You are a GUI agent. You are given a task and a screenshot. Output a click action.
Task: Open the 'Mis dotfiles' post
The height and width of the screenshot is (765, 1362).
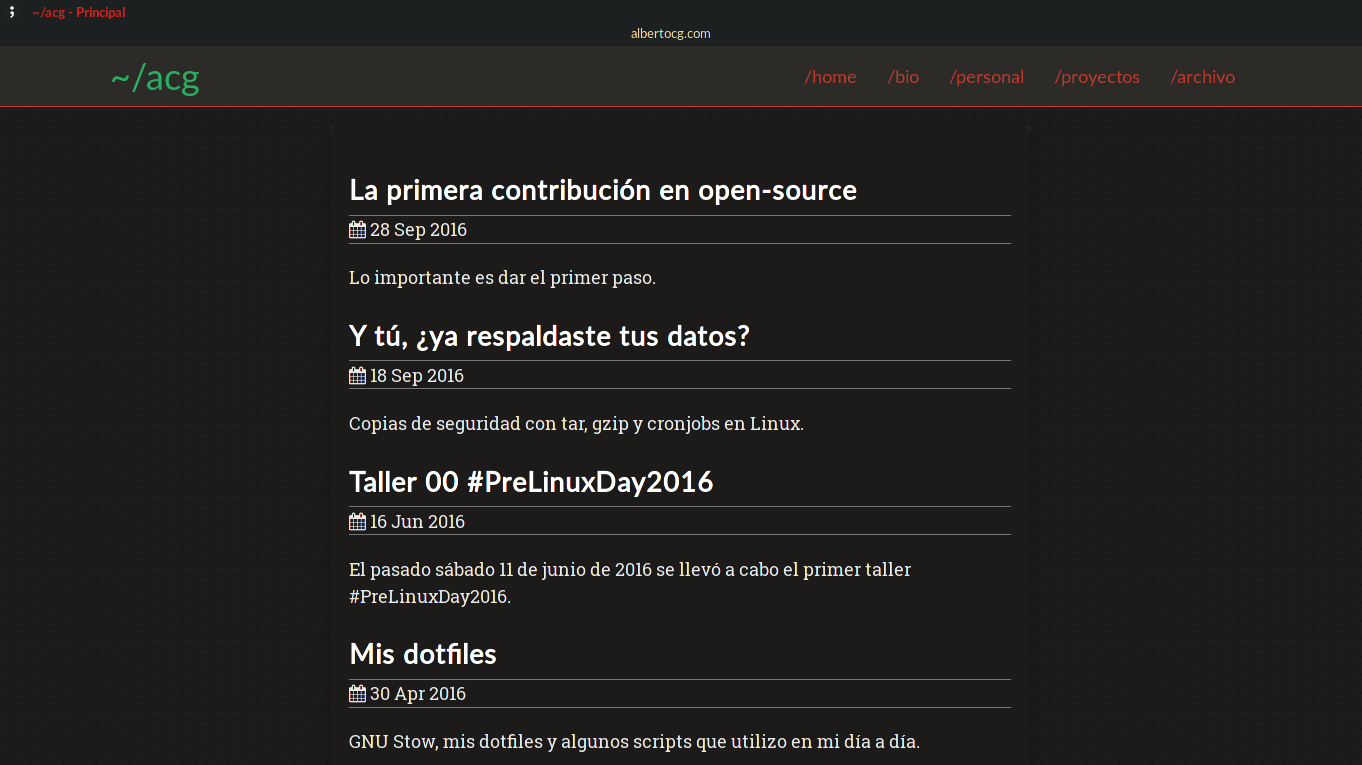423,654
